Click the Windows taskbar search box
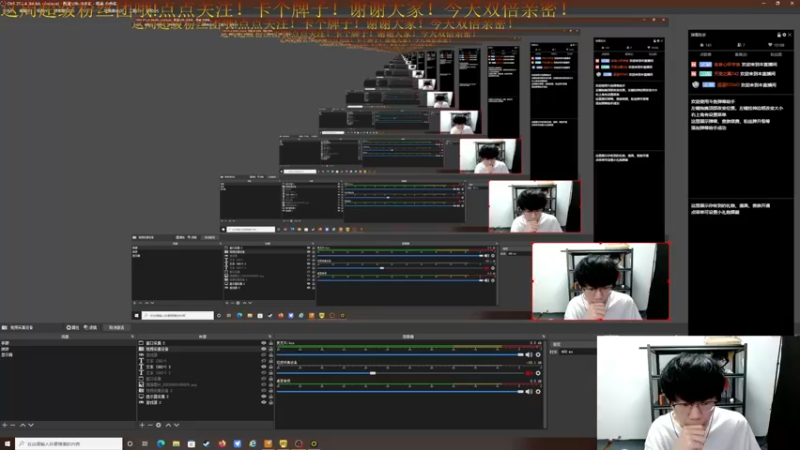This screenshot has height=450, width=800. click(x=69, y=444)
